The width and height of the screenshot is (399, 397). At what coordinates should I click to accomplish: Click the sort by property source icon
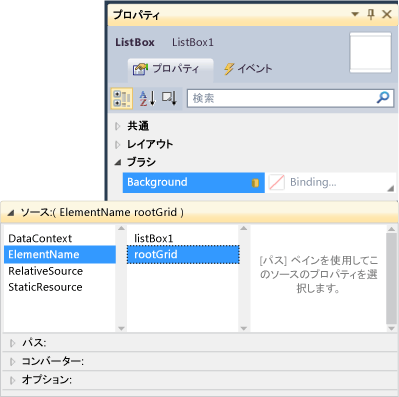tap(169, 98)
